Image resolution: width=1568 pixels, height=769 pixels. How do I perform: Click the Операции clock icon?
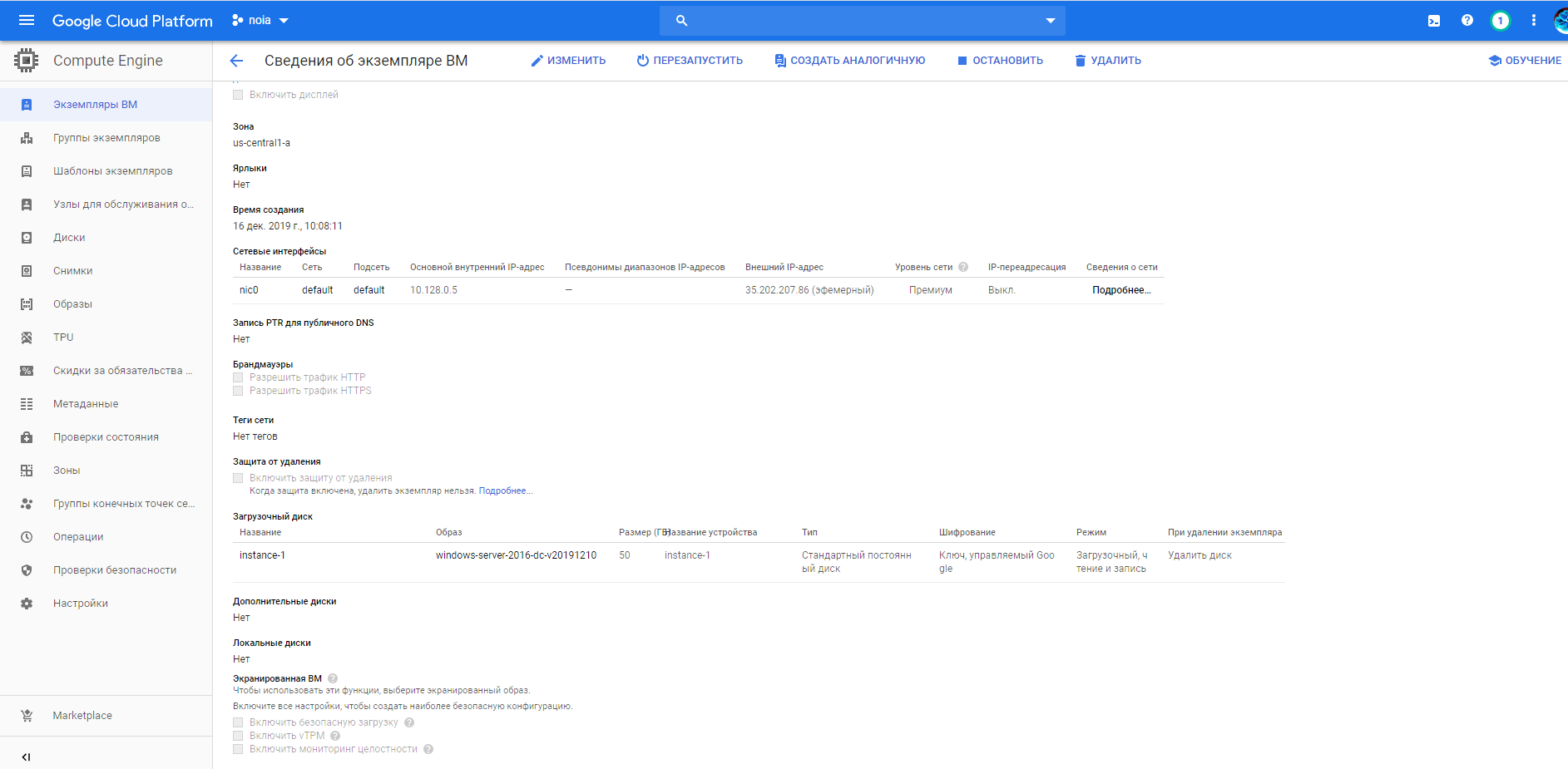pyautogui.click(x=27, y=537)
